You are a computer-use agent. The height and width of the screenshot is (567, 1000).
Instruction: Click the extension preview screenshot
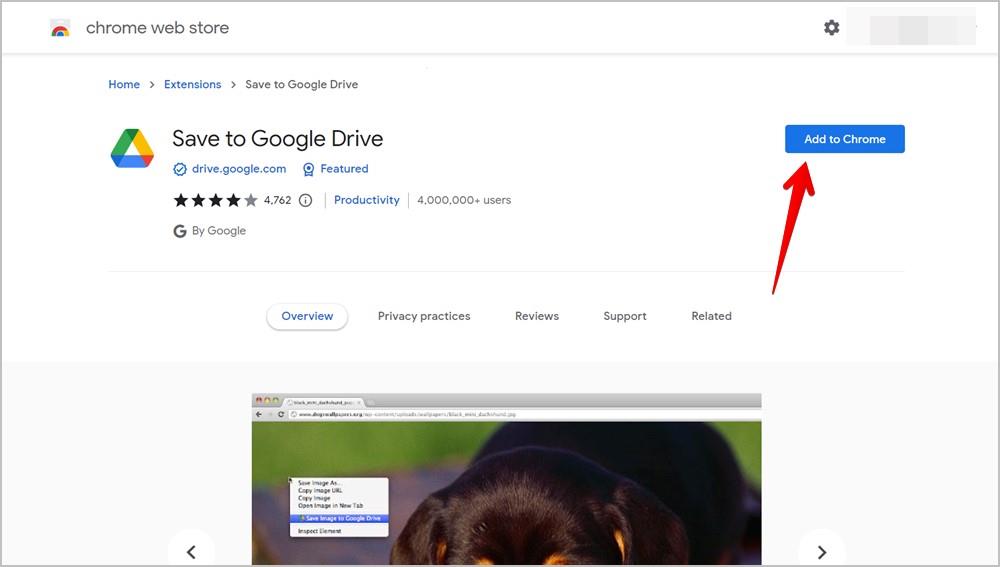click(x=506, y=480)
